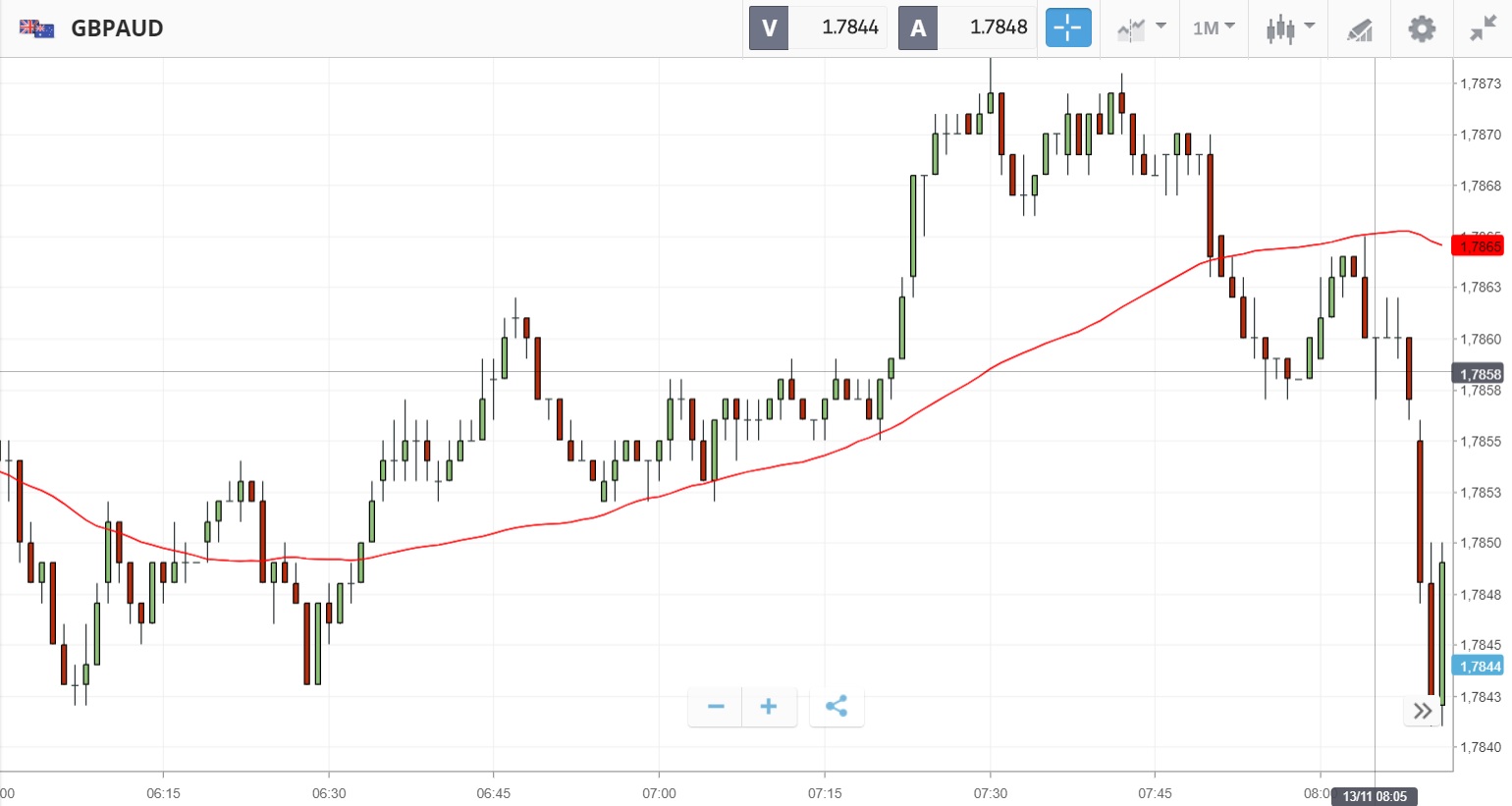Click the collapse chart arrows icon
This screenshot has height=806, width=1512.
pos(1482,28)
